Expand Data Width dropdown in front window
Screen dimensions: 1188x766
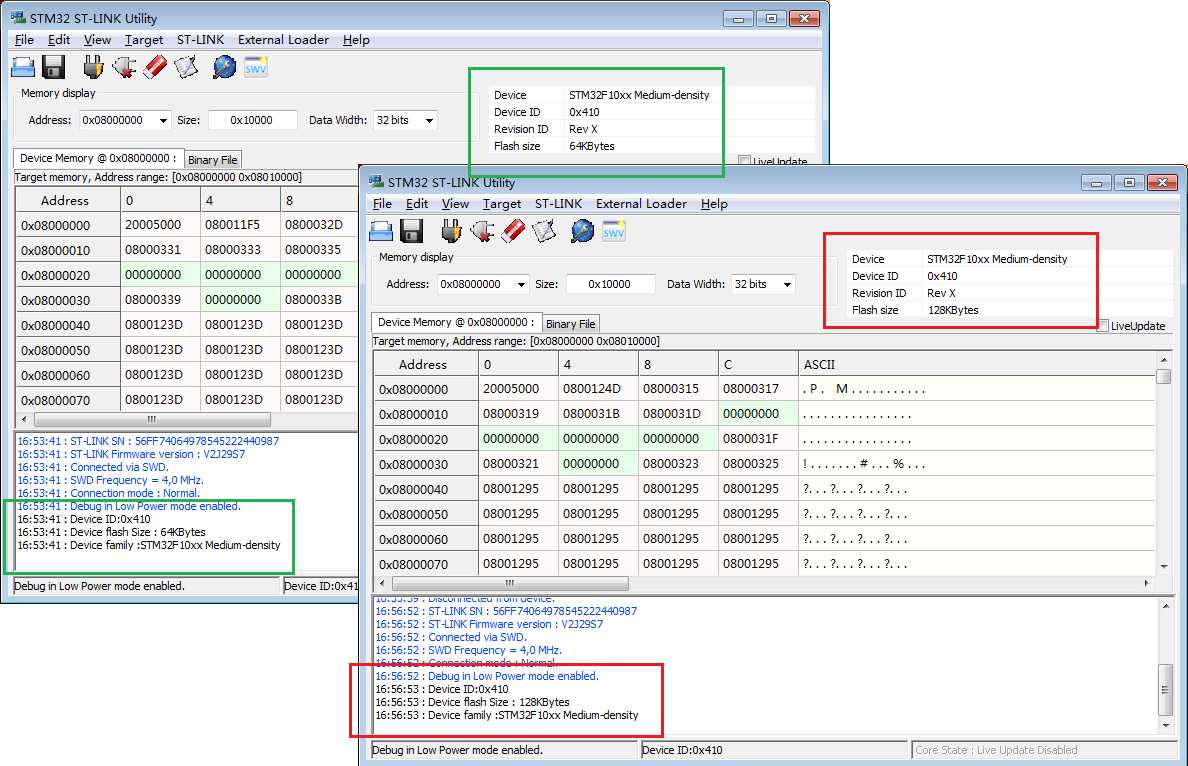[787, 285]
